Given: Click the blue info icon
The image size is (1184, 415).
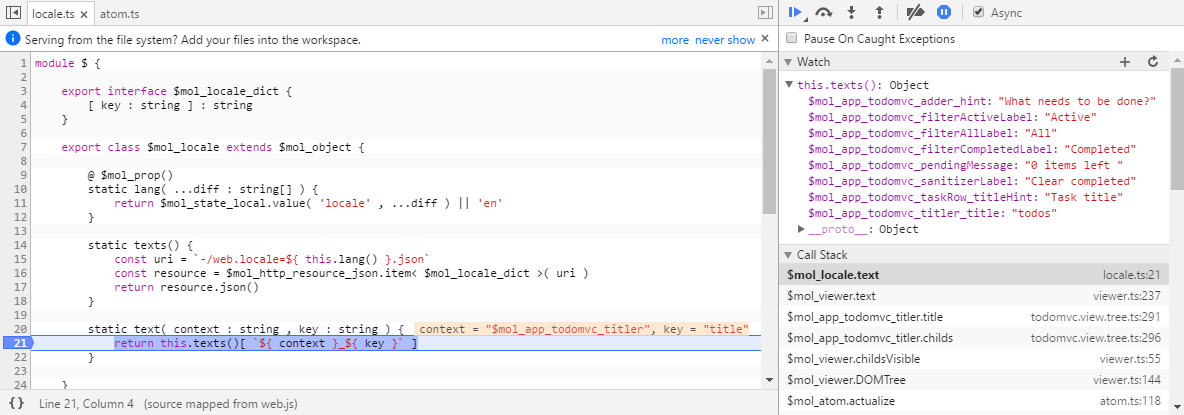Looking at the screenshot, I should (13, 38).
